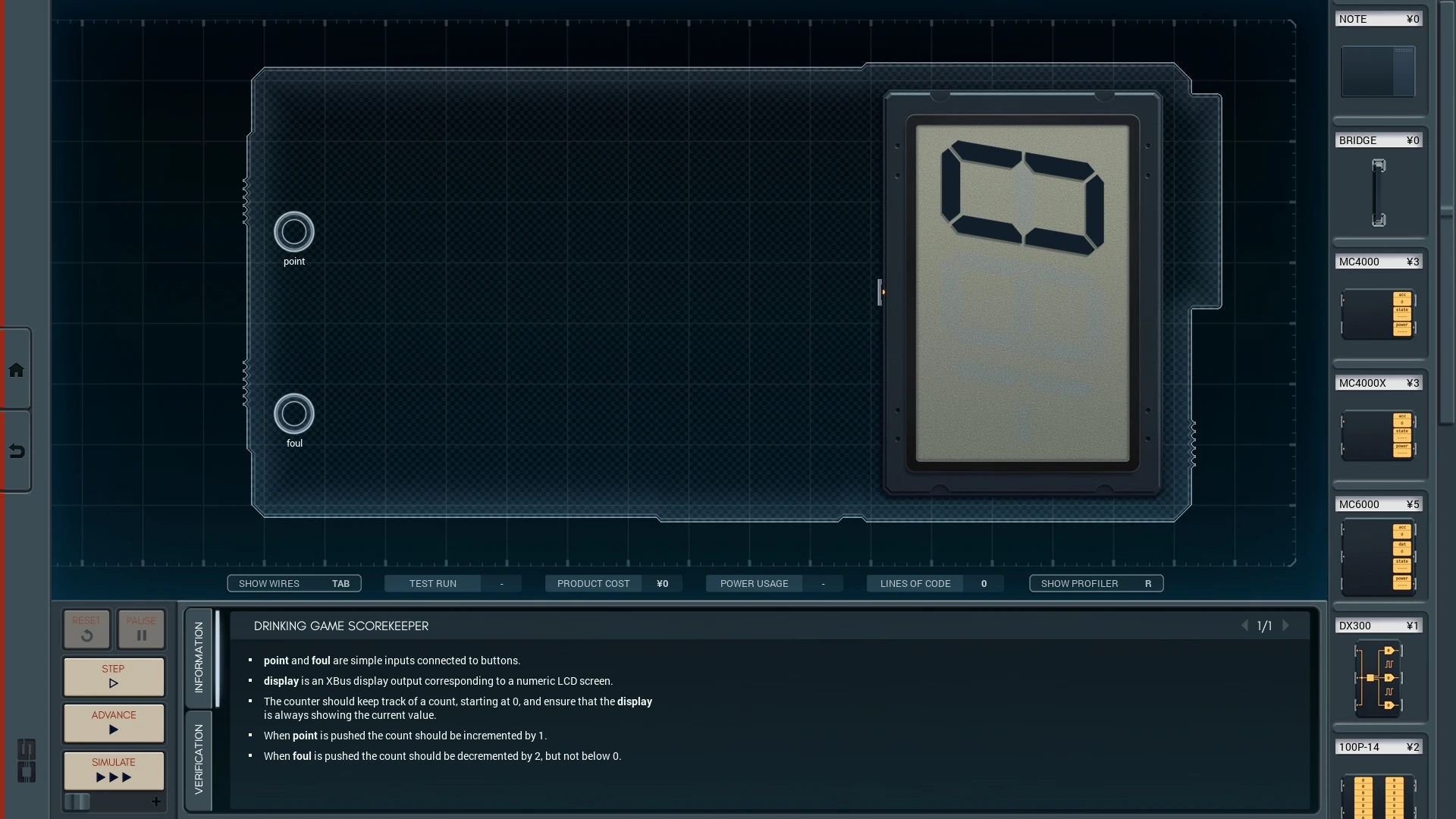Image resolution: width=1456 pixels, height=819 pixels.
Task: Go to next information page arrow
Action: [1286, 626]
